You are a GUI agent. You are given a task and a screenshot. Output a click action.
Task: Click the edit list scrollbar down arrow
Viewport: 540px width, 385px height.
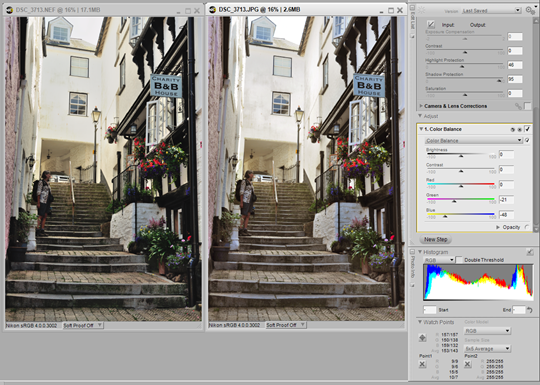[536, 229]
